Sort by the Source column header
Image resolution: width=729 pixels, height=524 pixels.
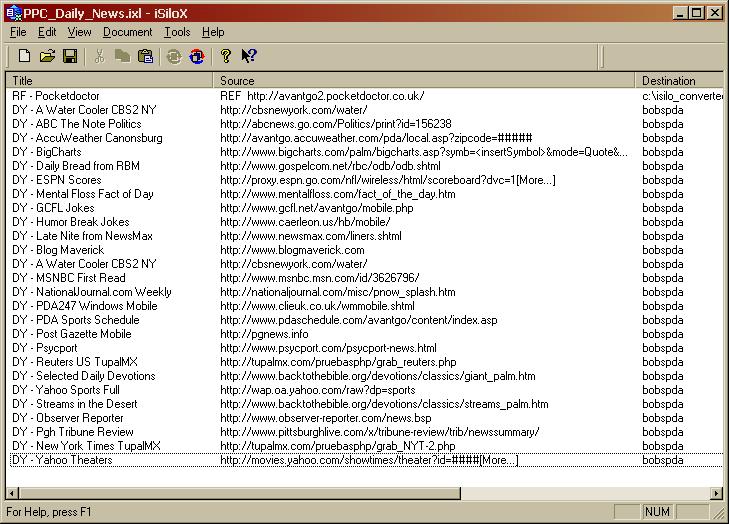tap(424, 80)
